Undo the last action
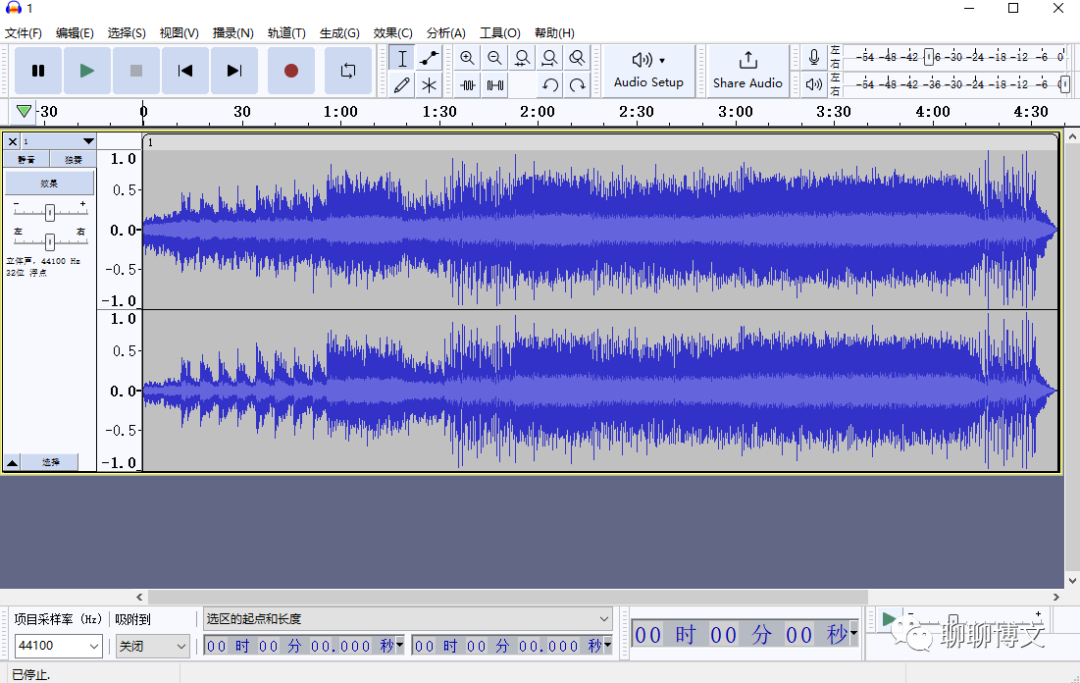The height and width of the screenshot is (683, 1080). pyautogui.click(x=550, y=85)
